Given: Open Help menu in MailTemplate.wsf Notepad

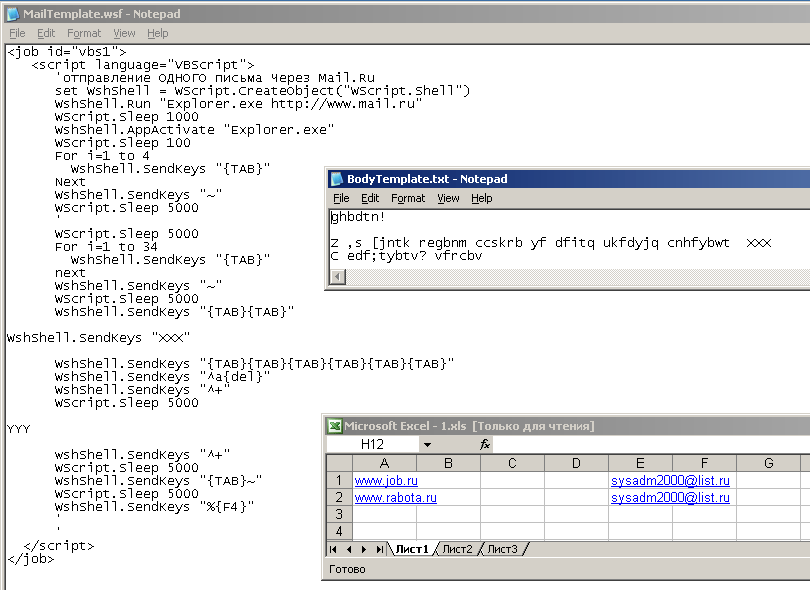Looking at the screenshot, I should tap(158, 33).
